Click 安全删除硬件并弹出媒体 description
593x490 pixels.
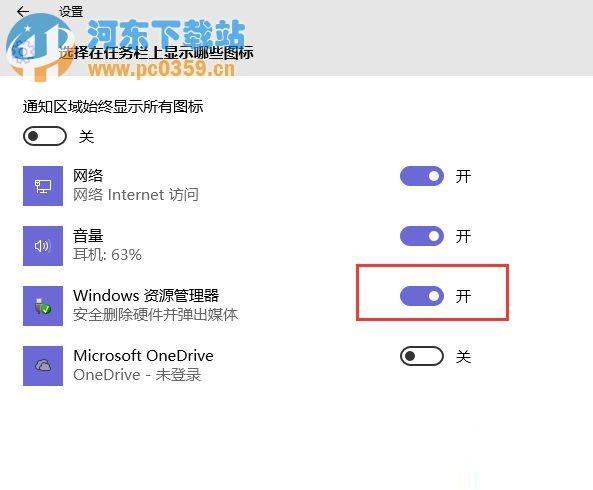155,315
